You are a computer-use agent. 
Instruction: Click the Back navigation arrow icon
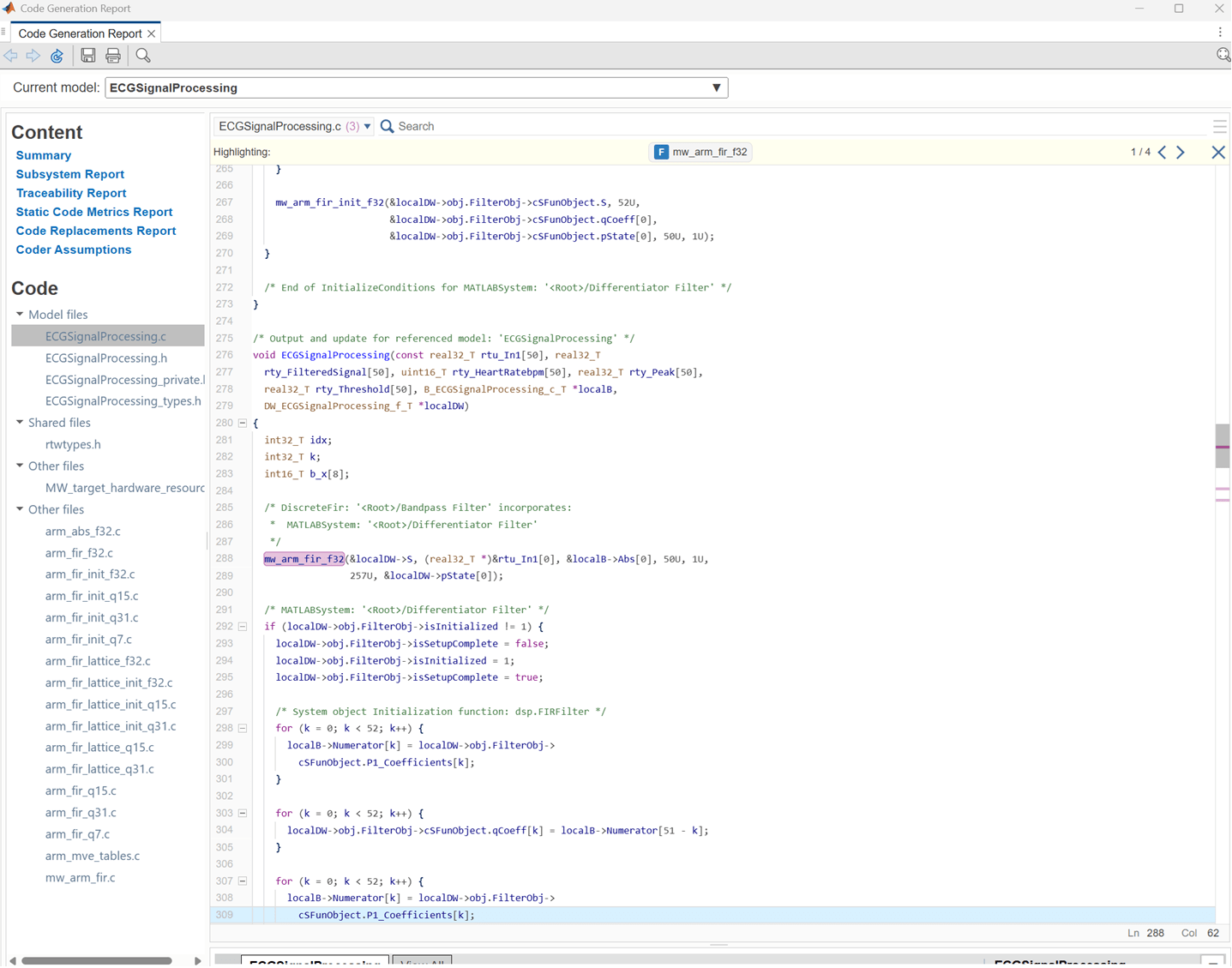point(11,56)
